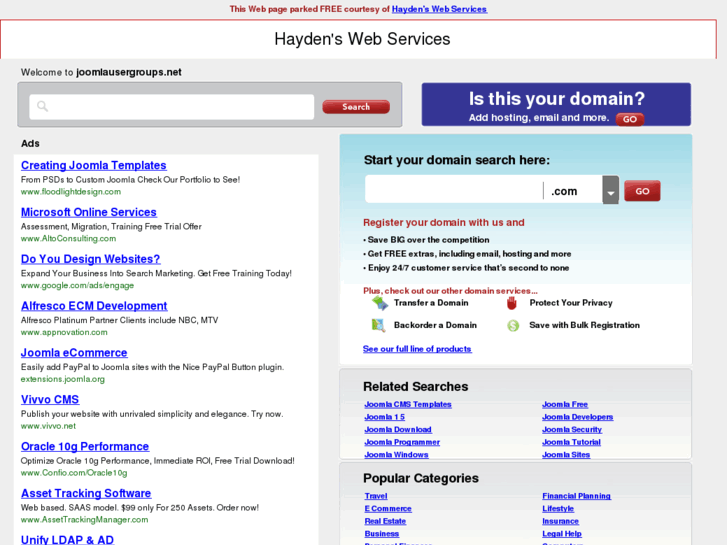Click Protect Your Privacy text link
Image resolution: width=727 pixels, height=545 pixels.
tap(571, 303)
